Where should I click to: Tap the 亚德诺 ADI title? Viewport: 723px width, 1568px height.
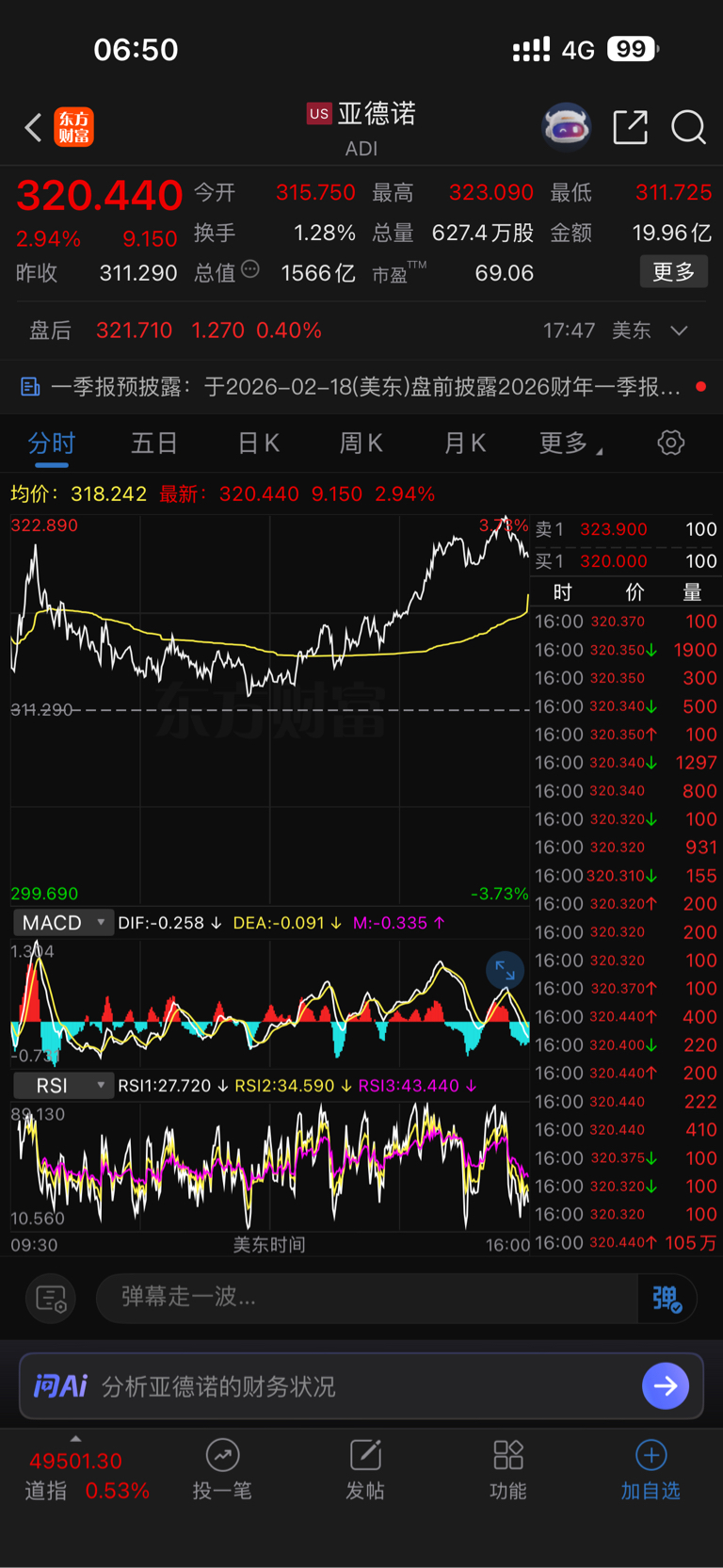[361, 129]
